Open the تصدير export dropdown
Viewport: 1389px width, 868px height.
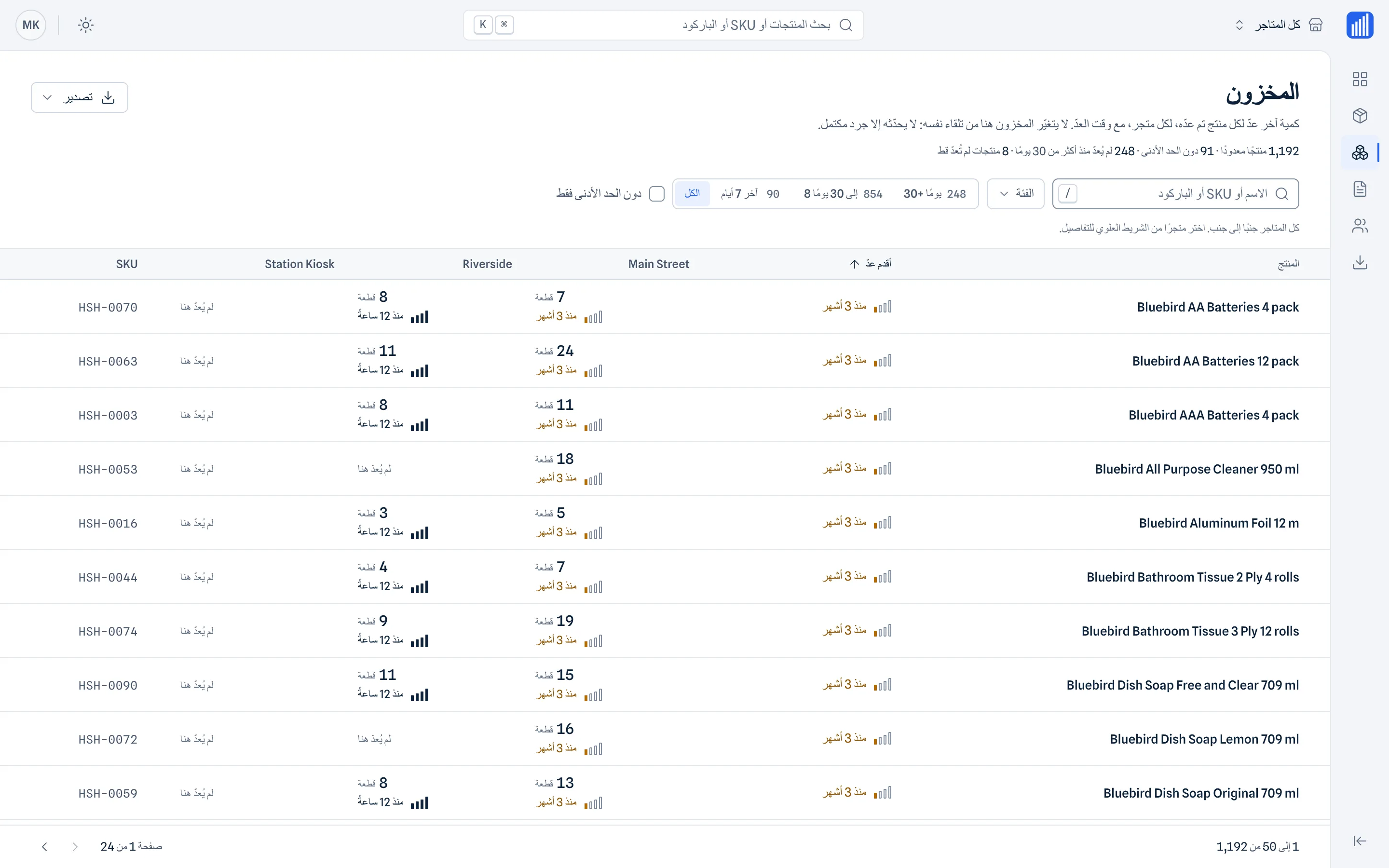tap(79, 97)
